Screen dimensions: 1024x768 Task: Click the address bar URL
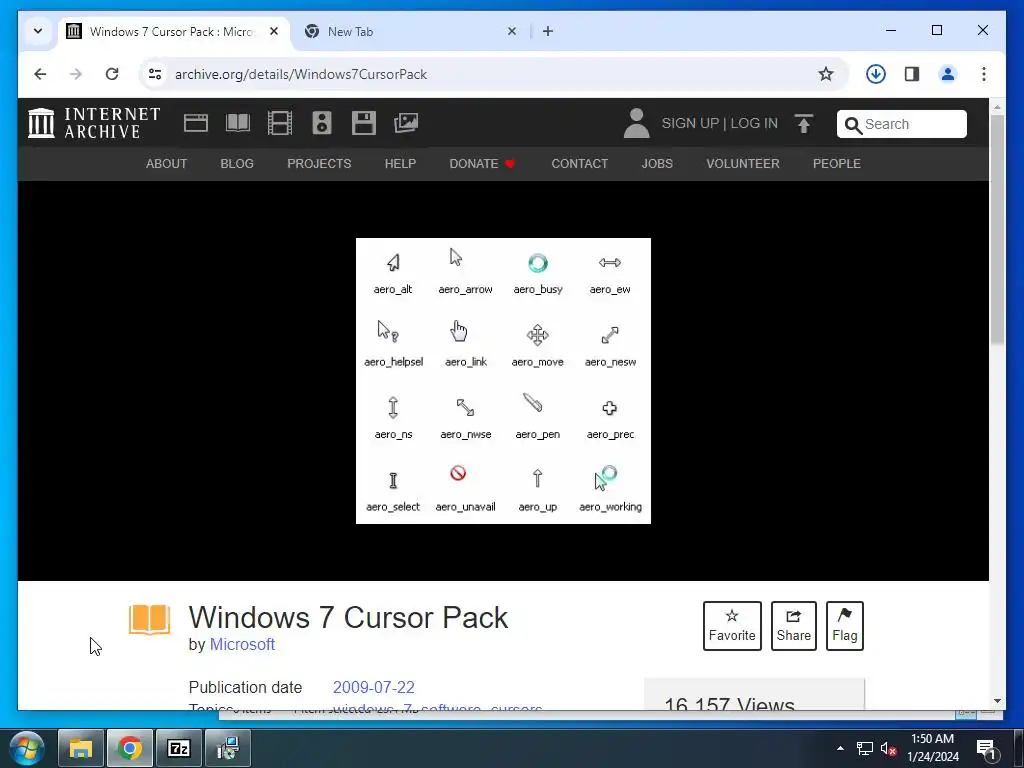click(300, 74)
